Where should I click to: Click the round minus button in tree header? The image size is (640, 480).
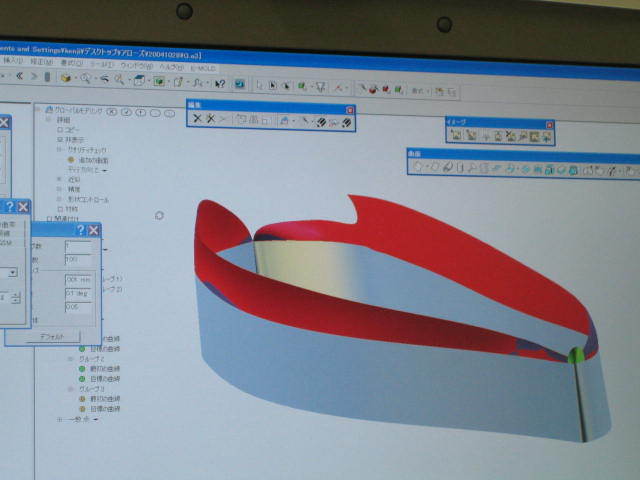(x=155, y=113)
